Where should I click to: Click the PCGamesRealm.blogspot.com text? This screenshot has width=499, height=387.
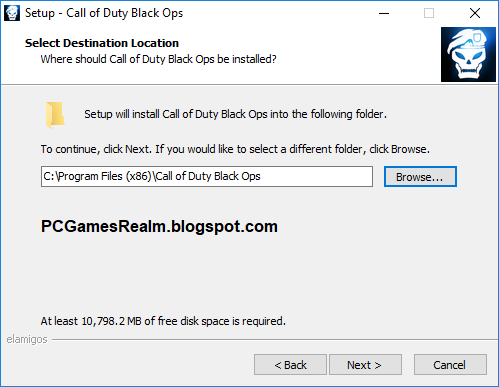[x=159, y=227]
